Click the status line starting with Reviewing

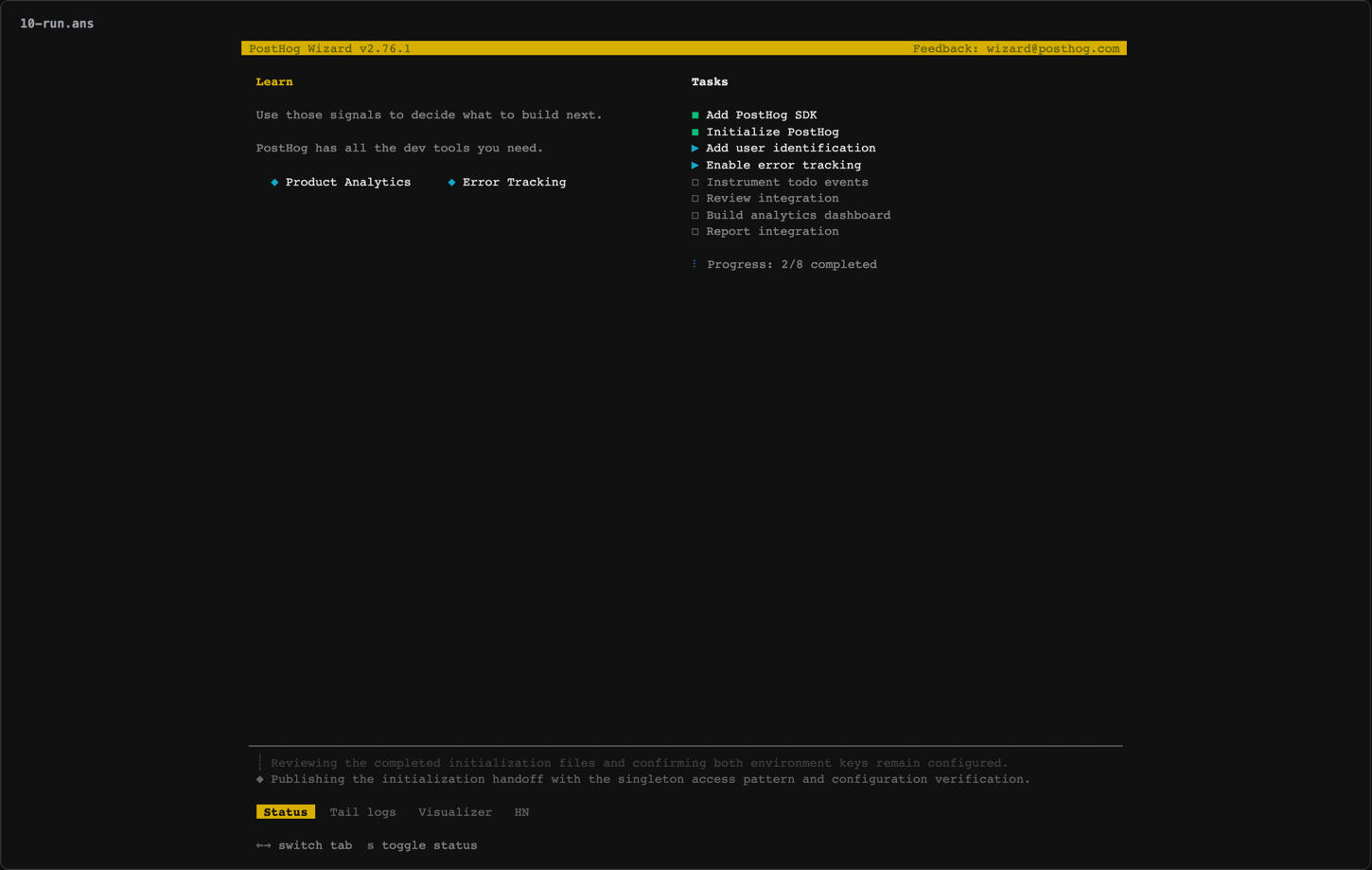[x=640, y=763]
